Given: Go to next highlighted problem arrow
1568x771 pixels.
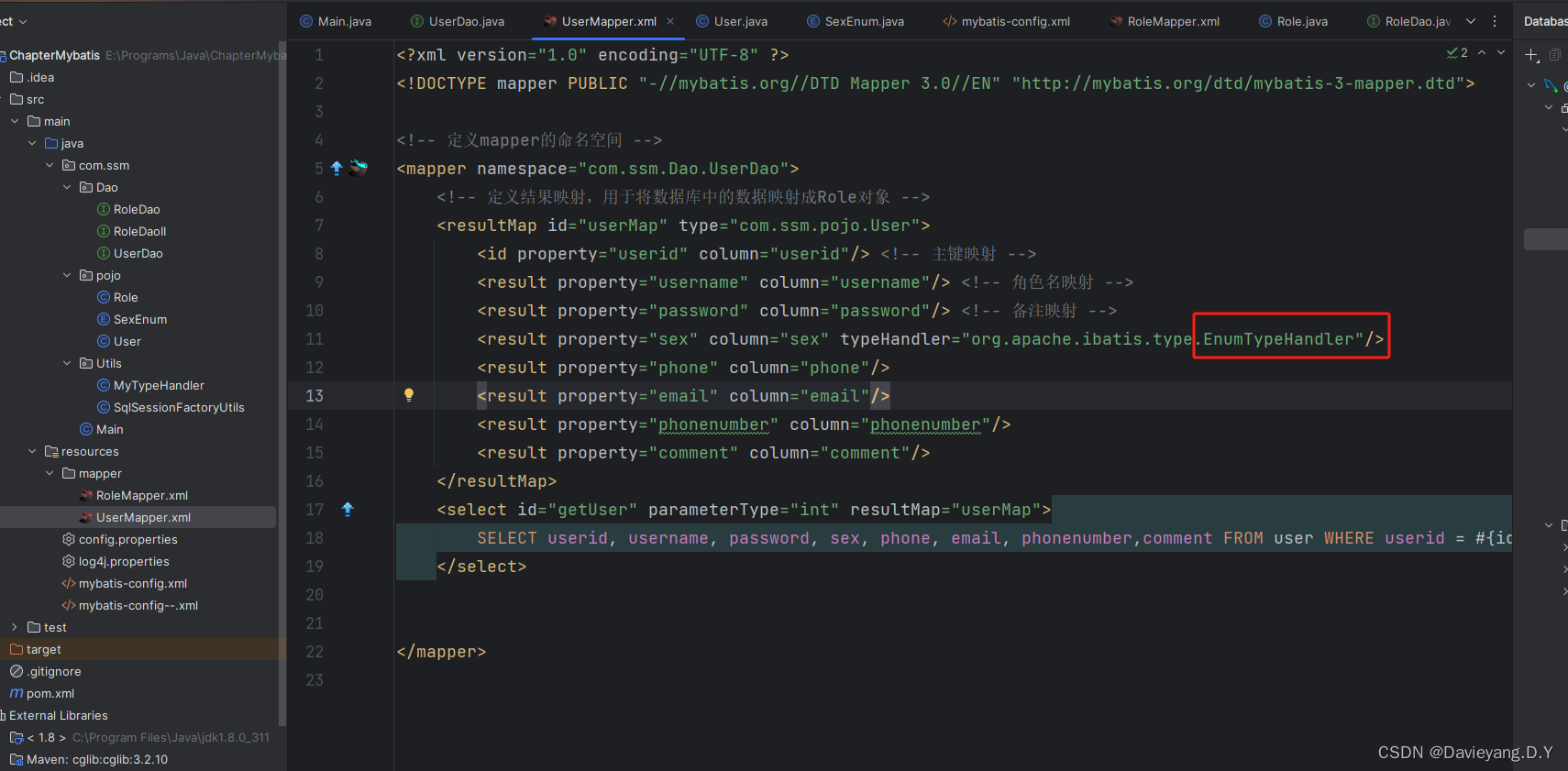Looking at the screenshot, I should [1501, 53].
